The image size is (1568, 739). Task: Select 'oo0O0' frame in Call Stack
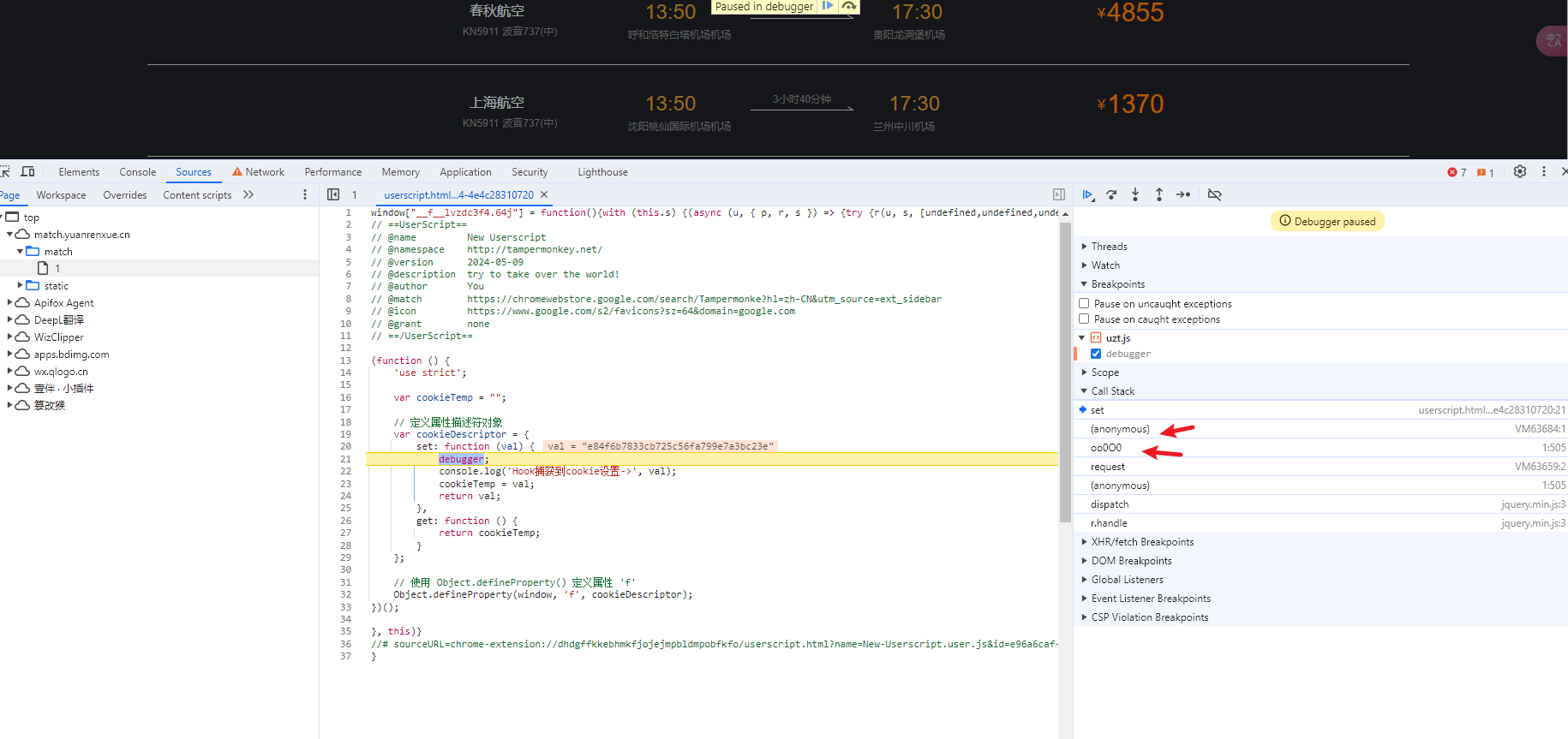tap(1320, 448)
